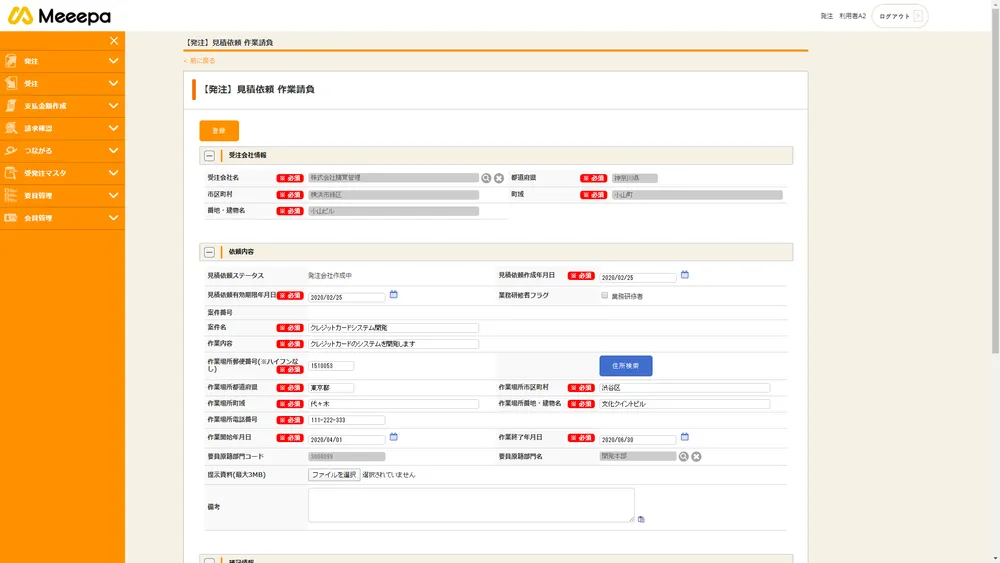Click the orange 登録 button
Viewport: 1000px width, 563px height.
tap(219, 131)
